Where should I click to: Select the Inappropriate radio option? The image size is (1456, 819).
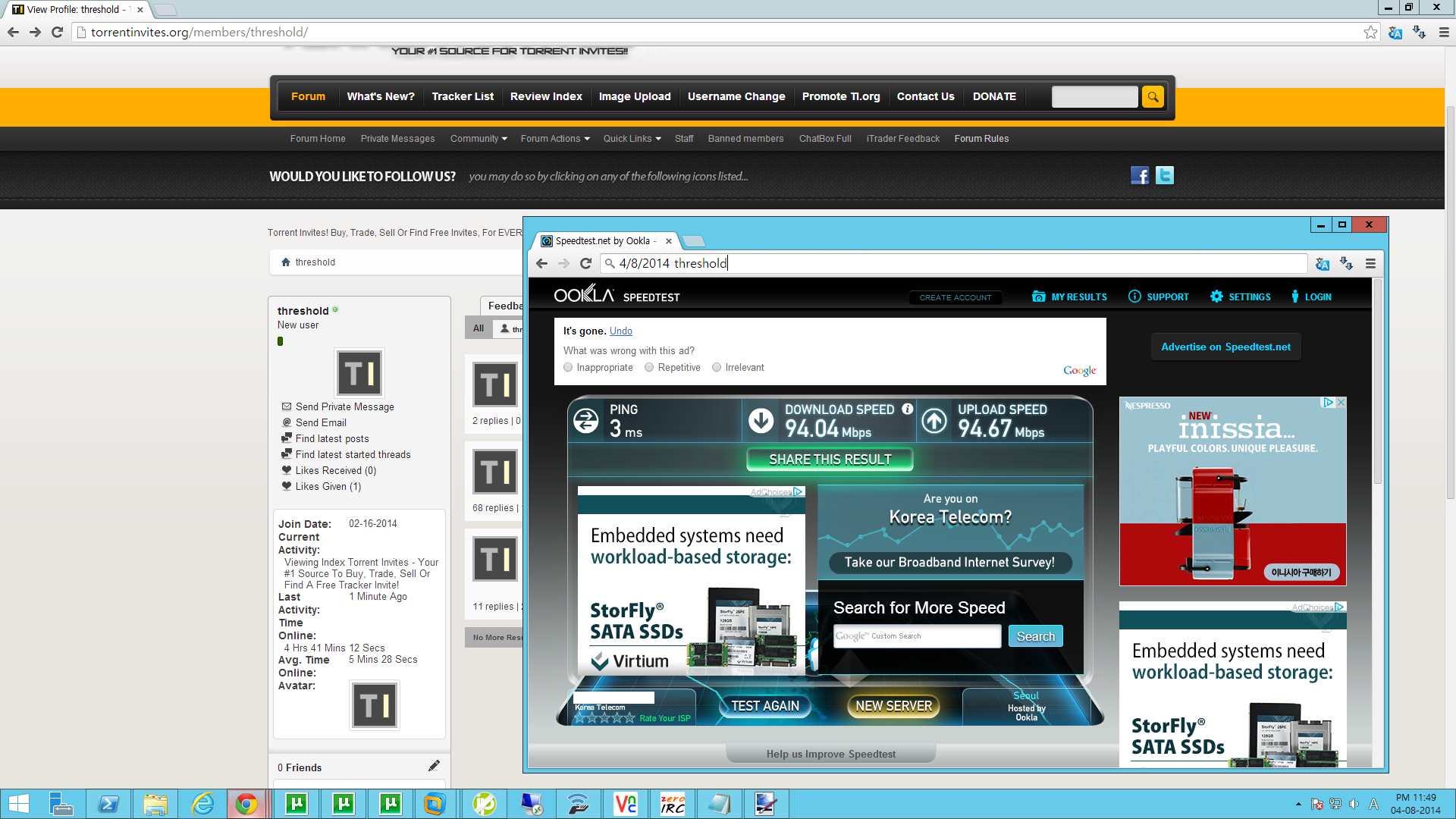568,367
